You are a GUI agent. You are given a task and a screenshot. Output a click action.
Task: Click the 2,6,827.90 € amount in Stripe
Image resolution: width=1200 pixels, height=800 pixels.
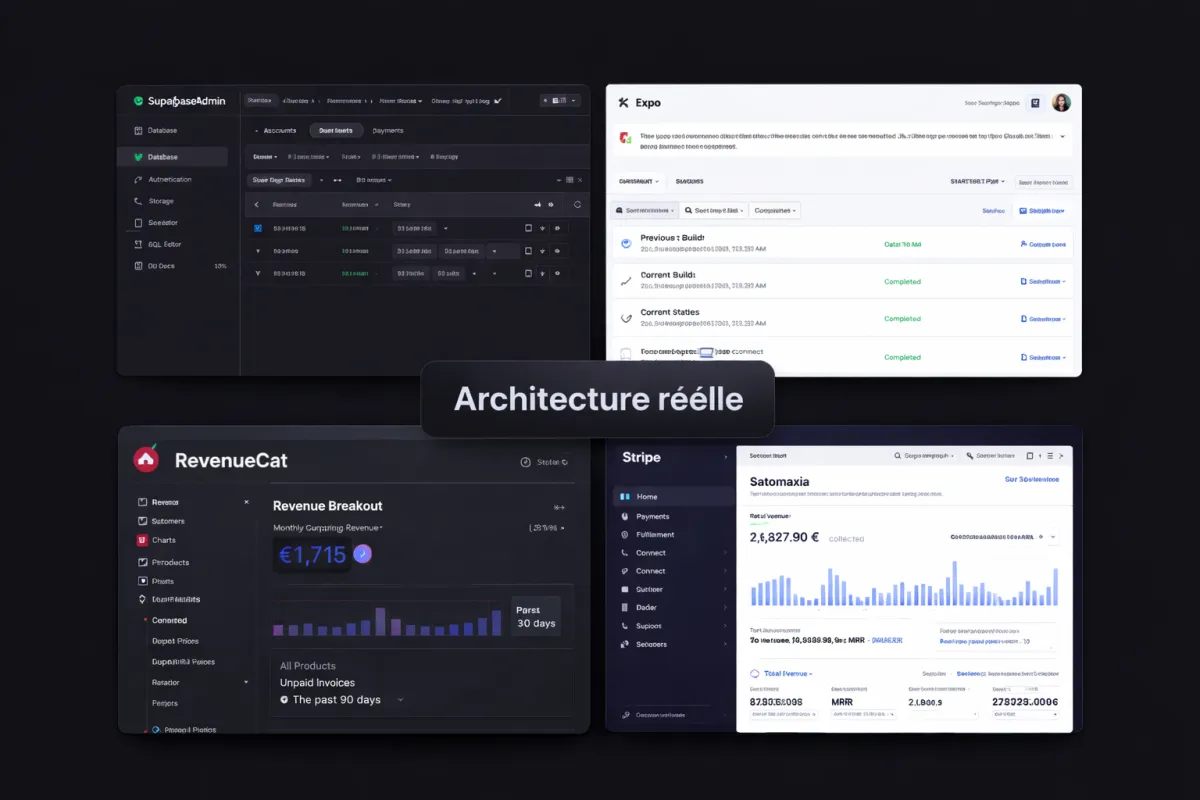pos(784,537)
